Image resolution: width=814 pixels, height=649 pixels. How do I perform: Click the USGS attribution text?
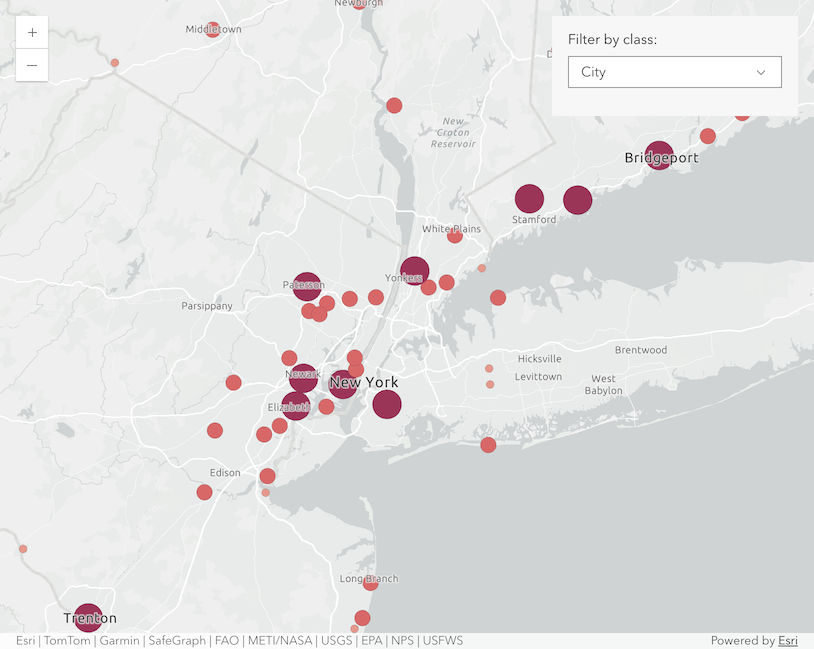(x=337, y=641)
